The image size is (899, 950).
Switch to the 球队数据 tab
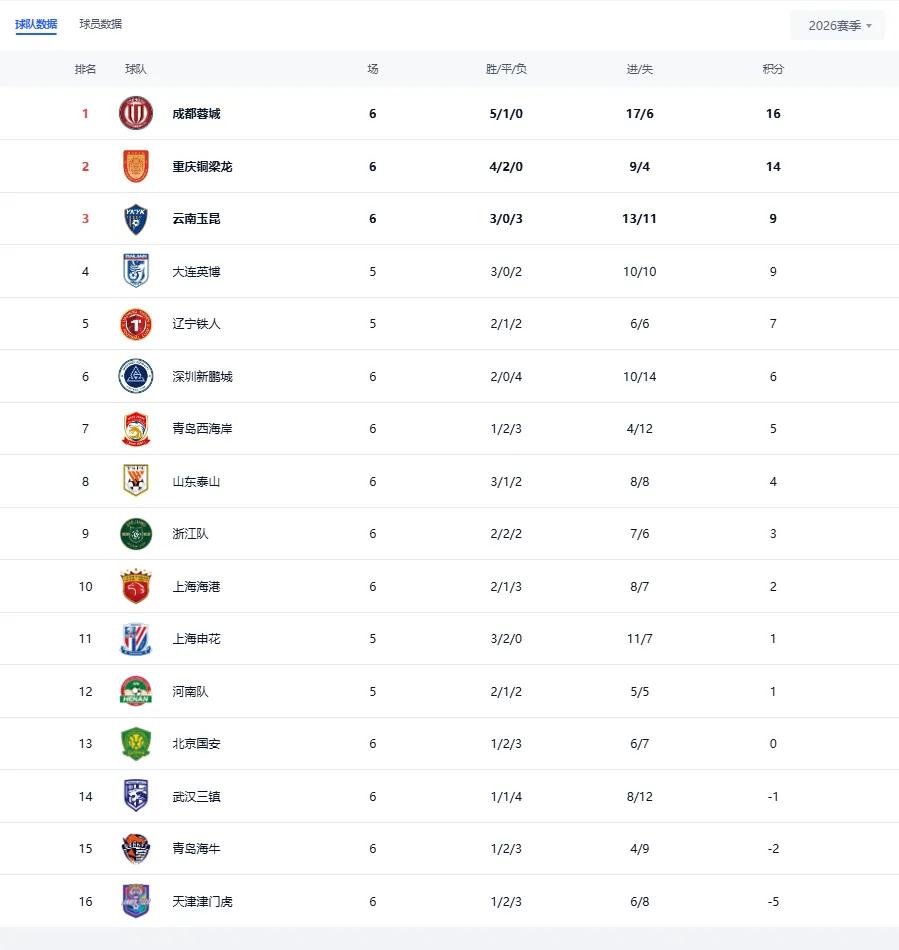coord(36,24)
